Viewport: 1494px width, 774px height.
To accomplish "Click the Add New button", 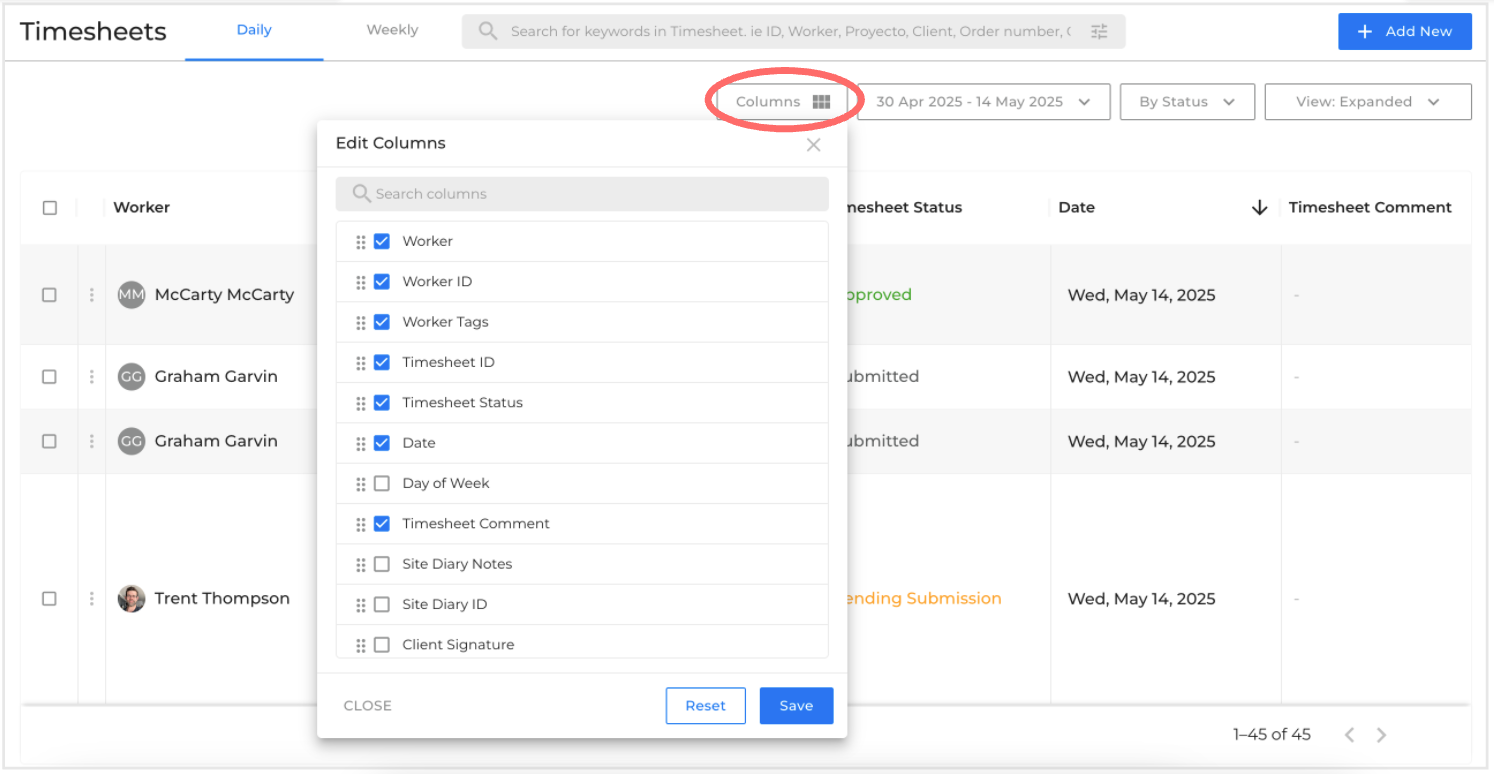I will coord(1405,31).
